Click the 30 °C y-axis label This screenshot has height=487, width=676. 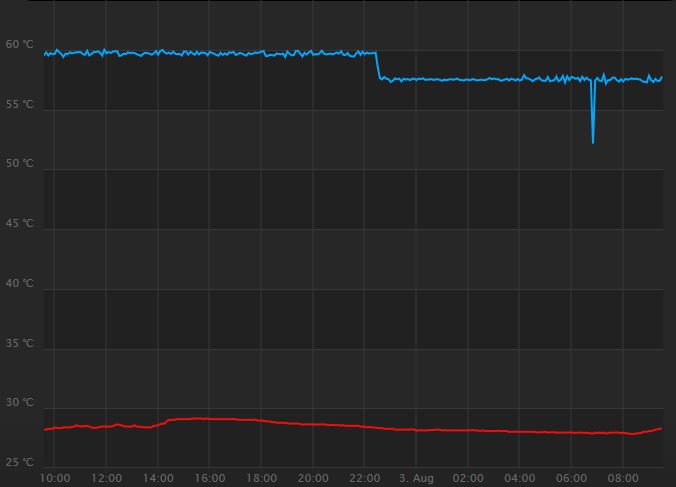pos(19,403)
